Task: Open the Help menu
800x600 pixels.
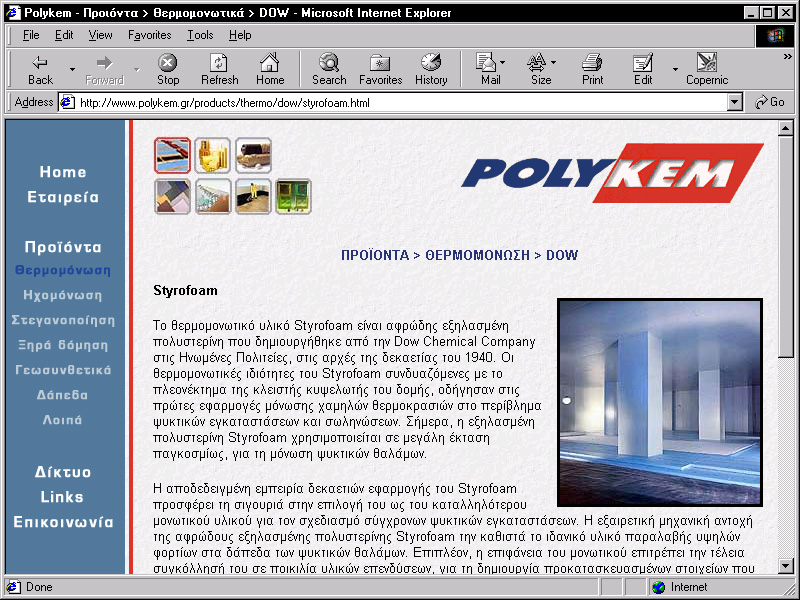Action: pos(240,35)
